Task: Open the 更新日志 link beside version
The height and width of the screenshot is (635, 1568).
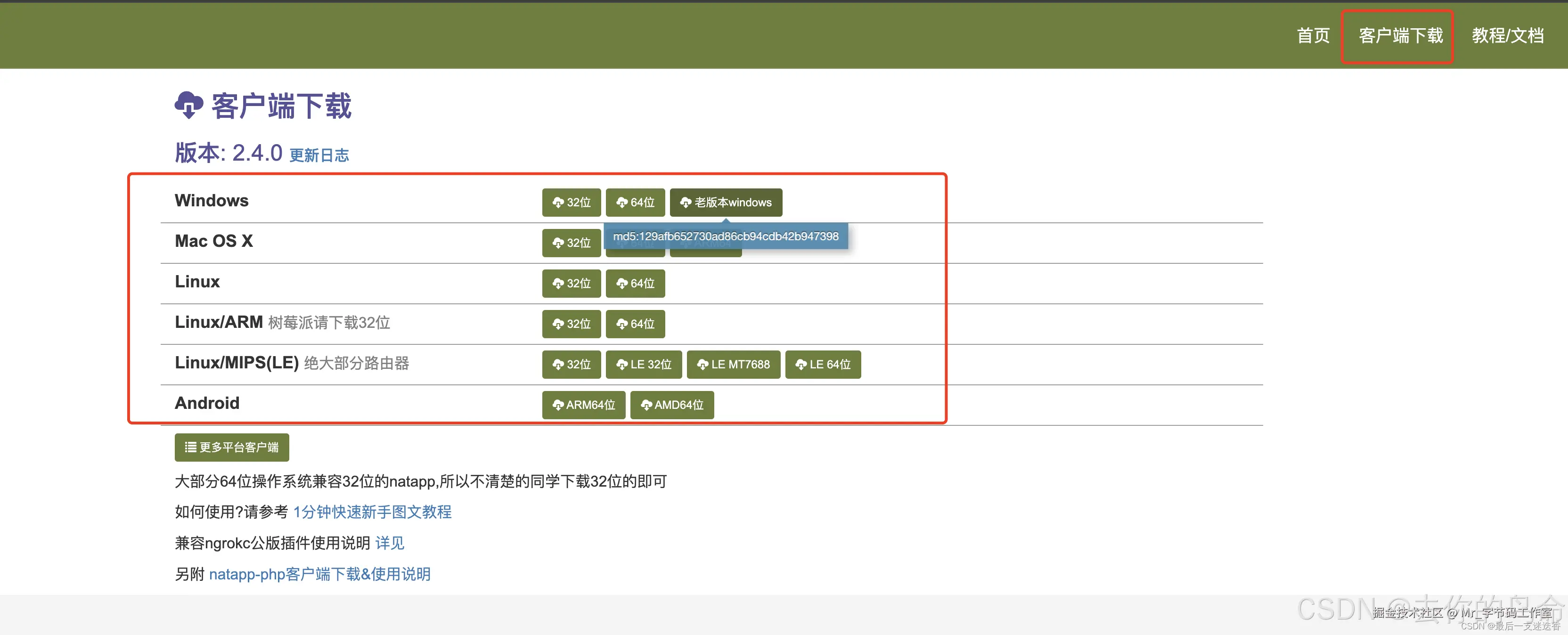Action: [x=319, y=155]
